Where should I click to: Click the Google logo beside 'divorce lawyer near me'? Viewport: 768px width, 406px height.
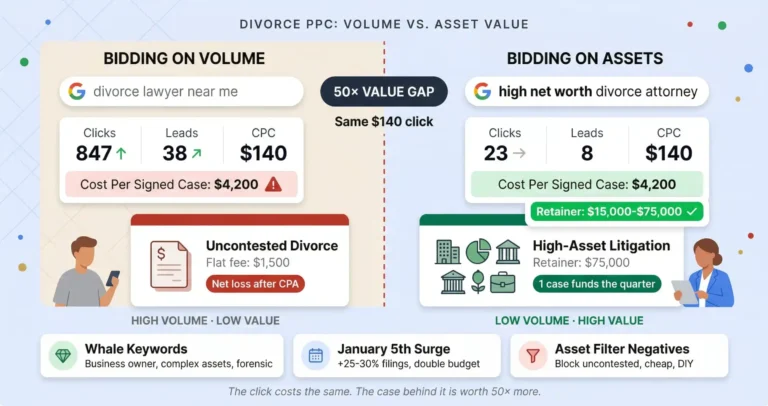click(x=77, y=92)
